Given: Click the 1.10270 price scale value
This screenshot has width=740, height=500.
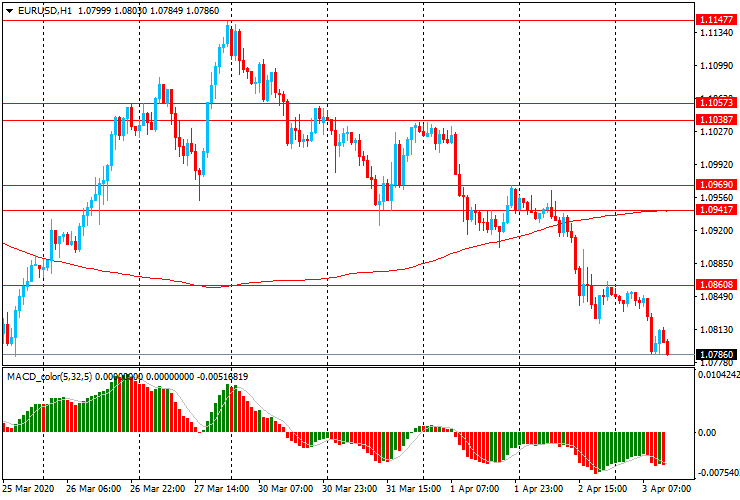Looking at the screenshot, I should 716,132.
